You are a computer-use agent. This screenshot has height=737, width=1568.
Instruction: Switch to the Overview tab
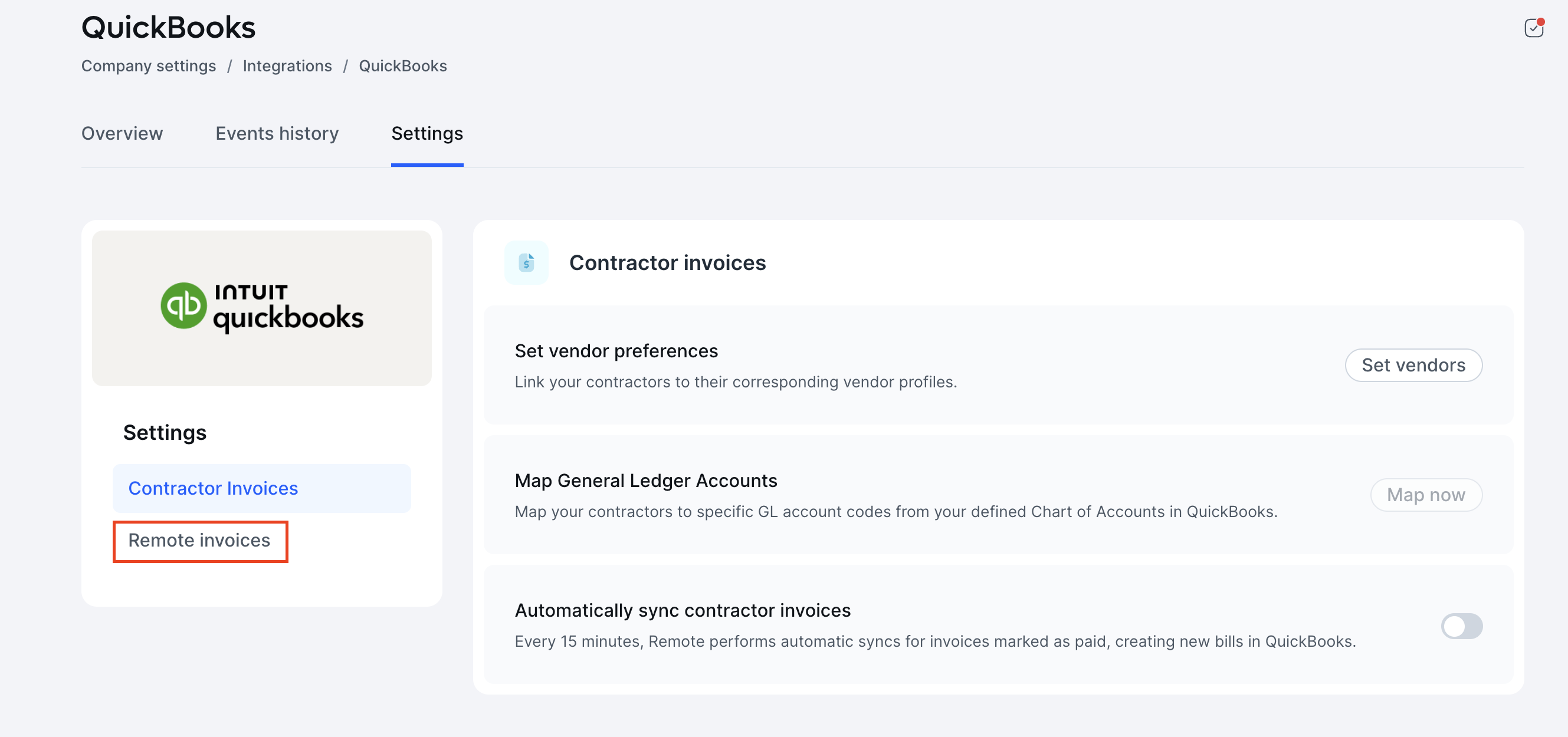coord(122,133)
